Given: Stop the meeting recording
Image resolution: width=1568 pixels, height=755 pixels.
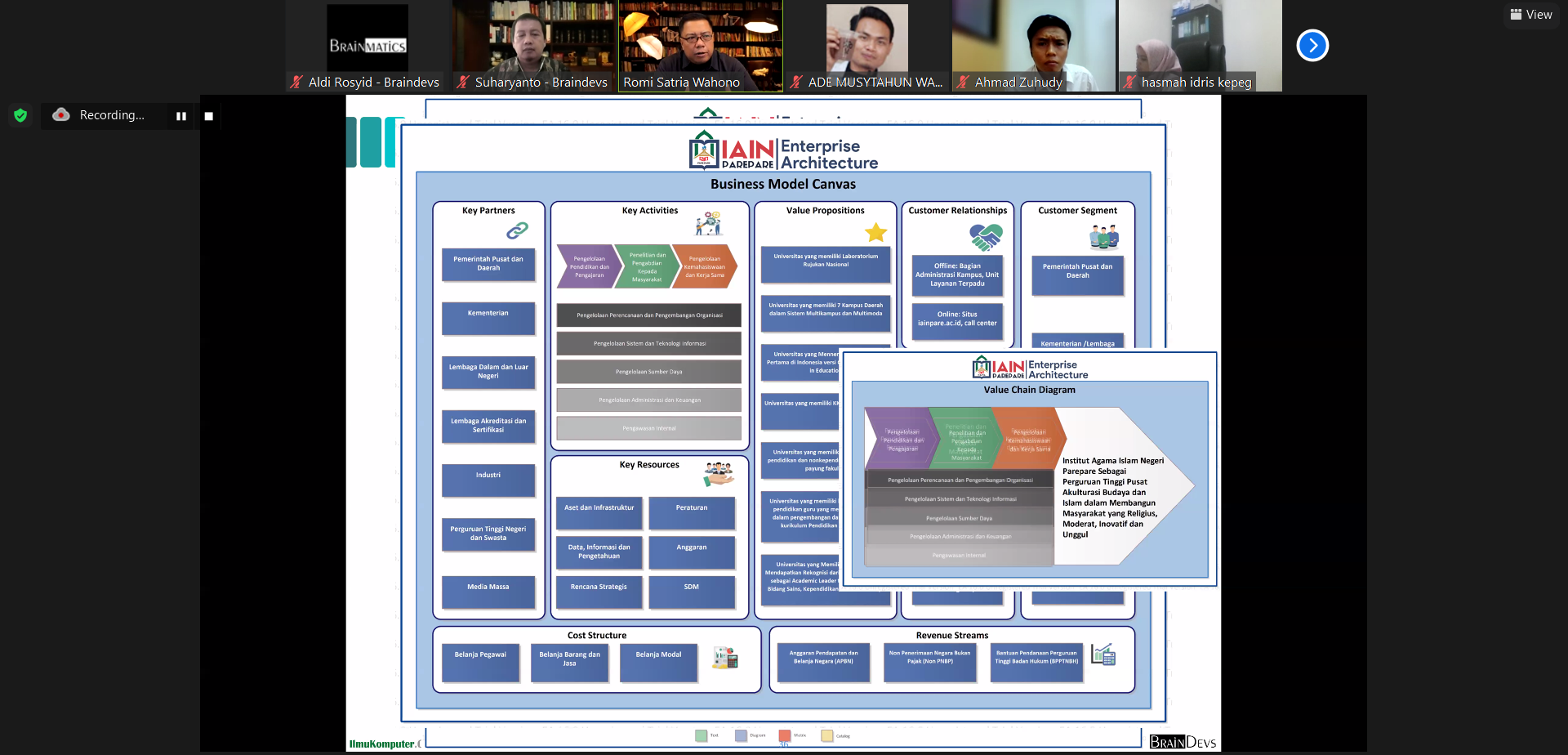Looking at the screenshot, I should (209, 116).
